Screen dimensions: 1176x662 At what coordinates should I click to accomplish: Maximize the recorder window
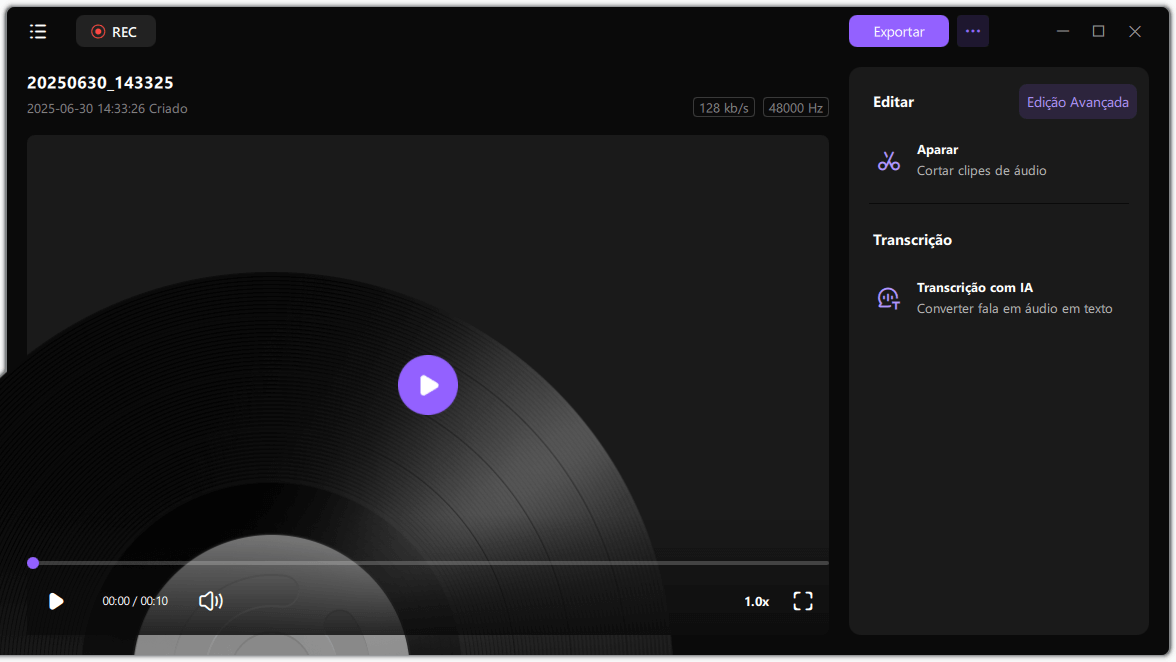(1098, 31)
